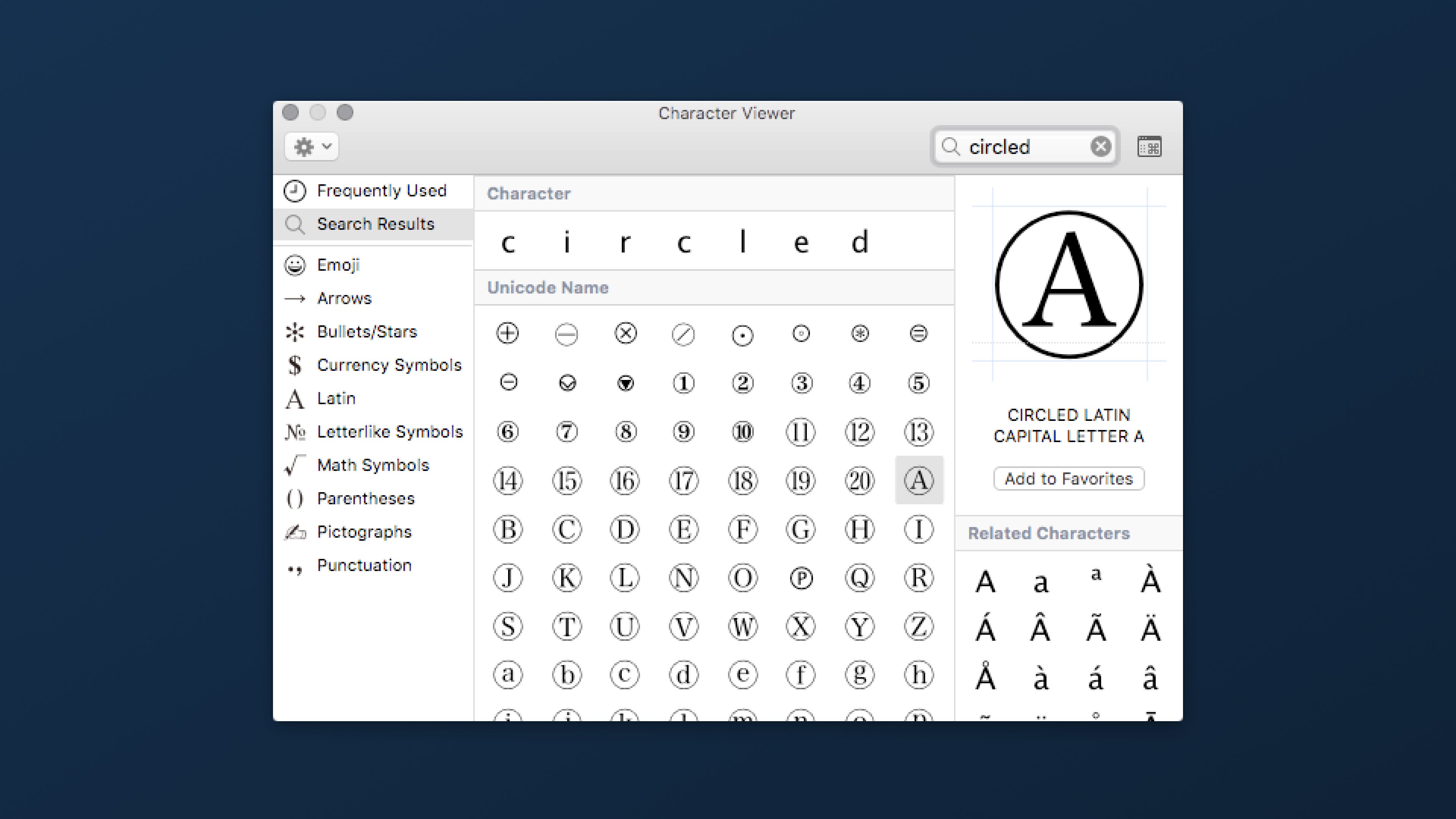Open the Math Symbols category

[373, 465]
